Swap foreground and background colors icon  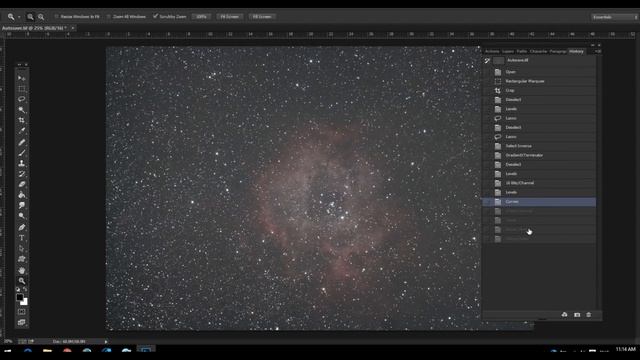25,289
